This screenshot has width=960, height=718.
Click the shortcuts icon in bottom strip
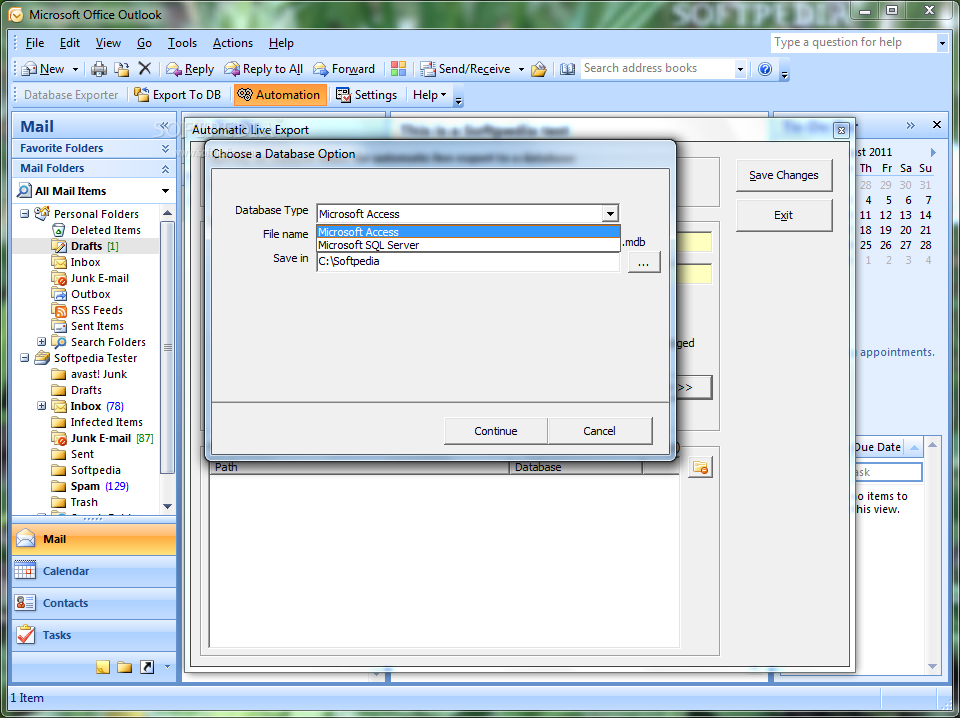coord(147,667)
